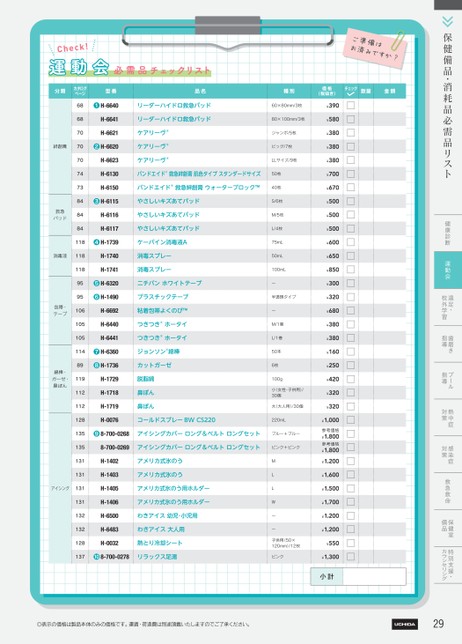The width and height of the screenshot is (462, 644).
Task: Click product name ジョンソン綿棒
Action: click(x=158, y=352)
